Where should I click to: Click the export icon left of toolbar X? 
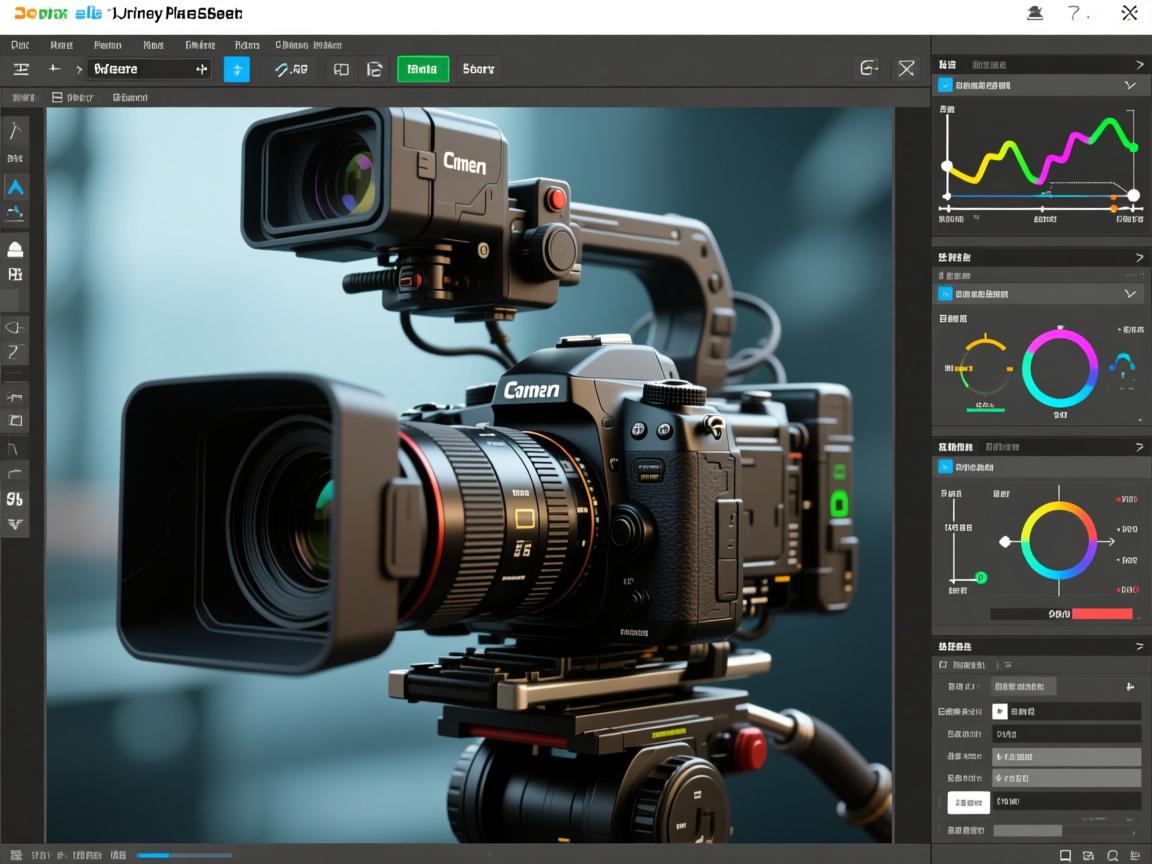(869, 69)
